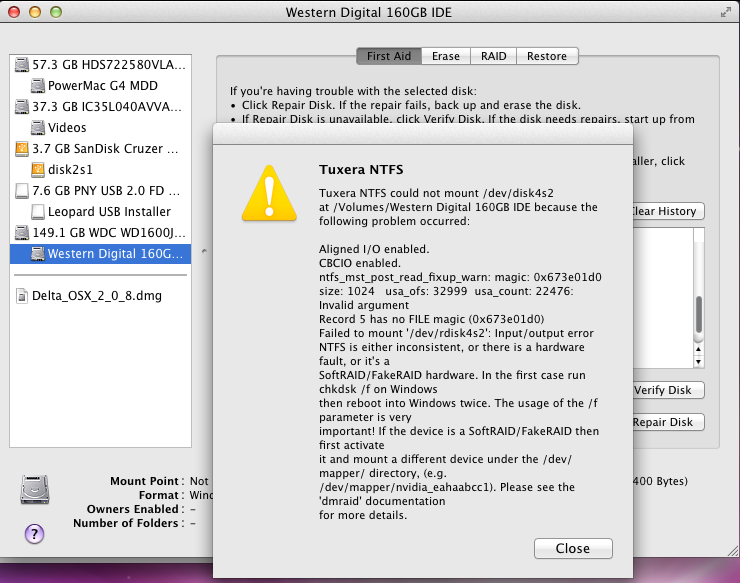Click the 57.3 GB HDS722580VLA drive icon

(x=22, y=64)
